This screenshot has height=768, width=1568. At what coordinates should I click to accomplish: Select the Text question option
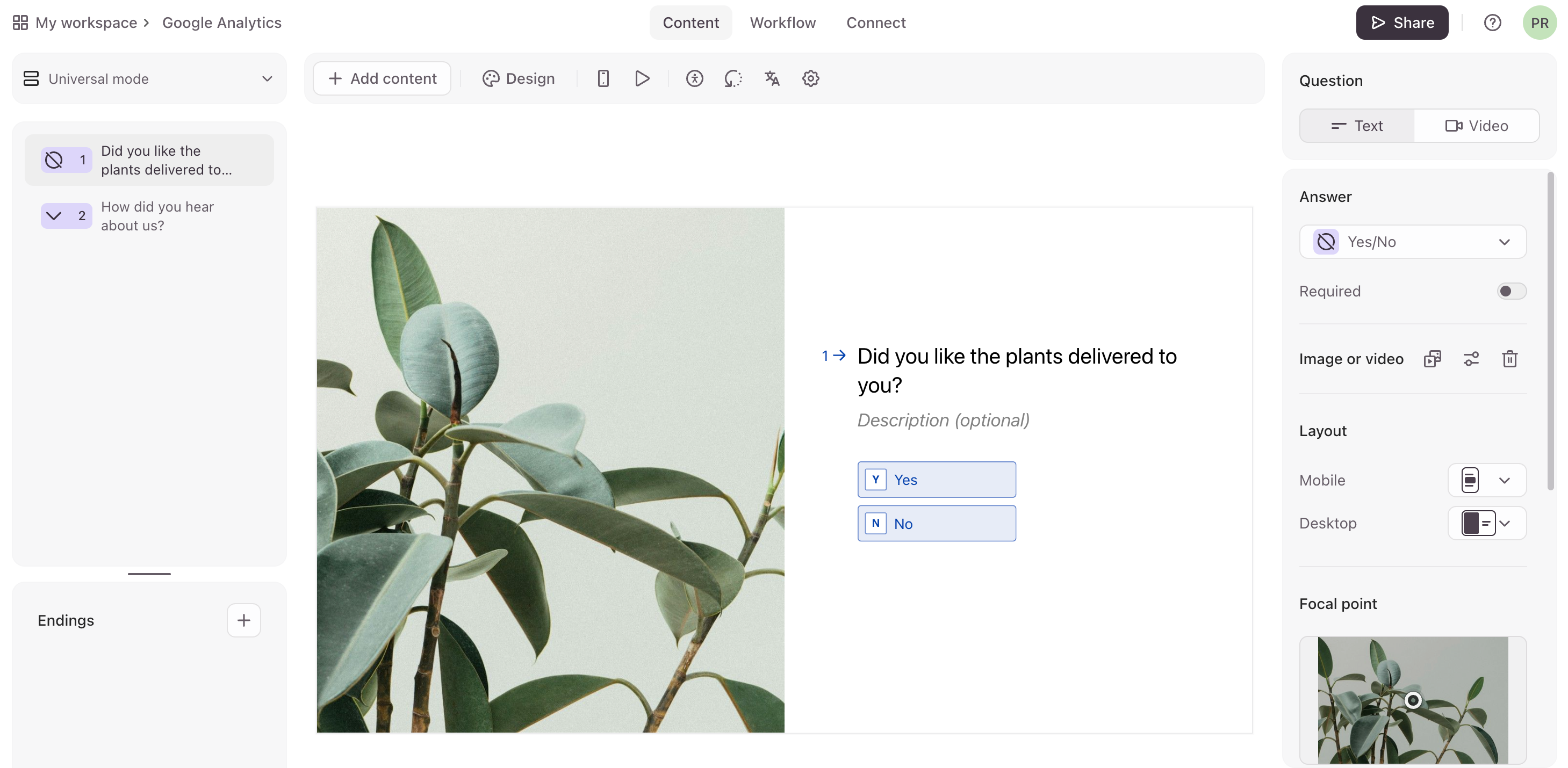[x=1357, y=126]
